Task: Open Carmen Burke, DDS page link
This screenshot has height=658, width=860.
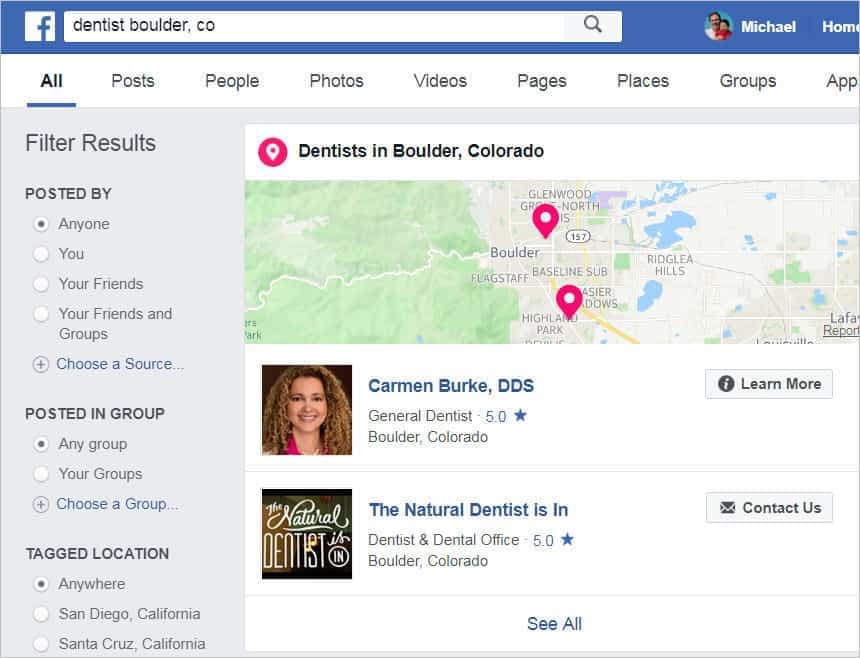Action: pos(451,386)
